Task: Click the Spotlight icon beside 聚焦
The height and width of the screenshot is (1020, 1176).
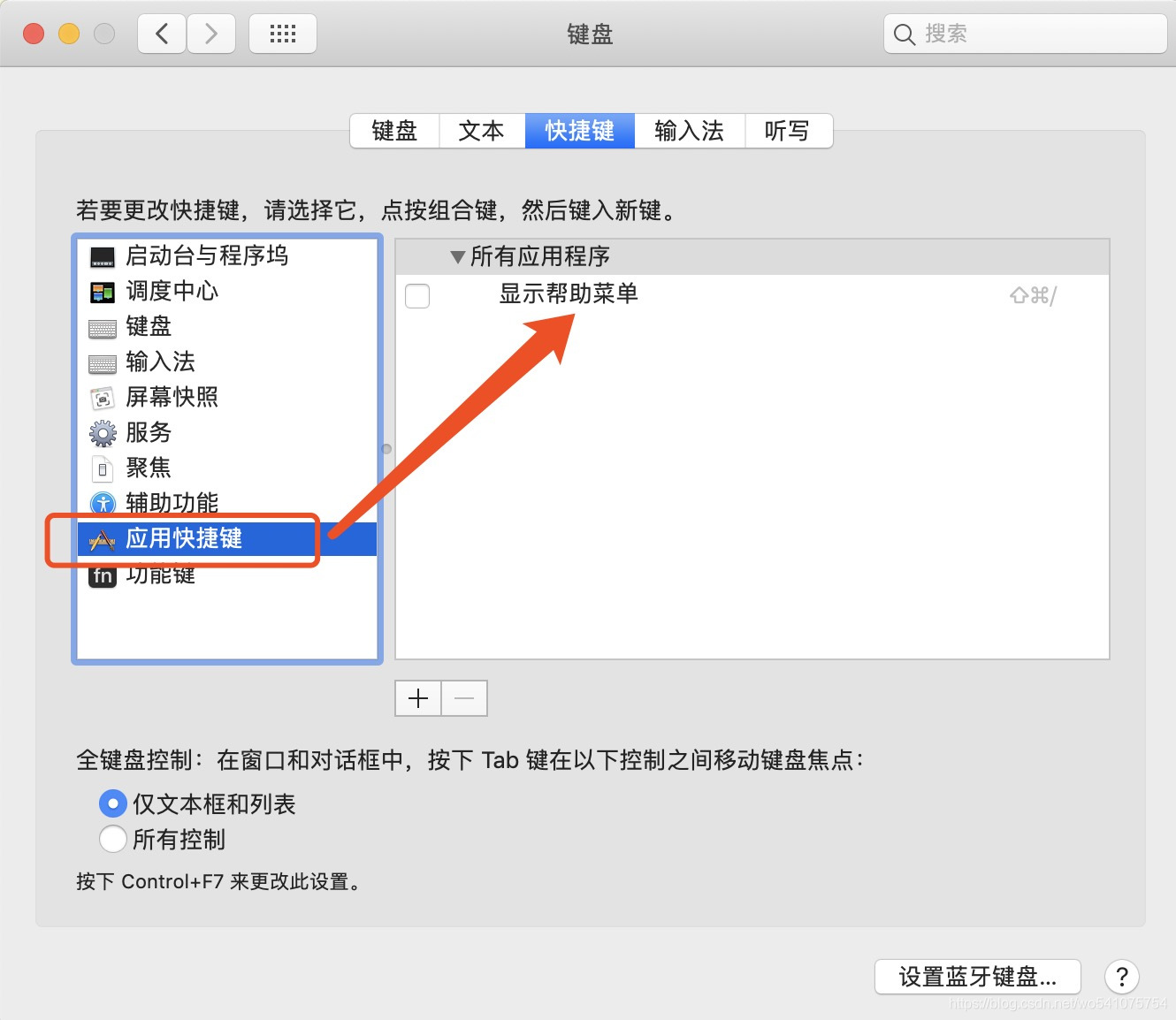Action: (x=103, y=468)
